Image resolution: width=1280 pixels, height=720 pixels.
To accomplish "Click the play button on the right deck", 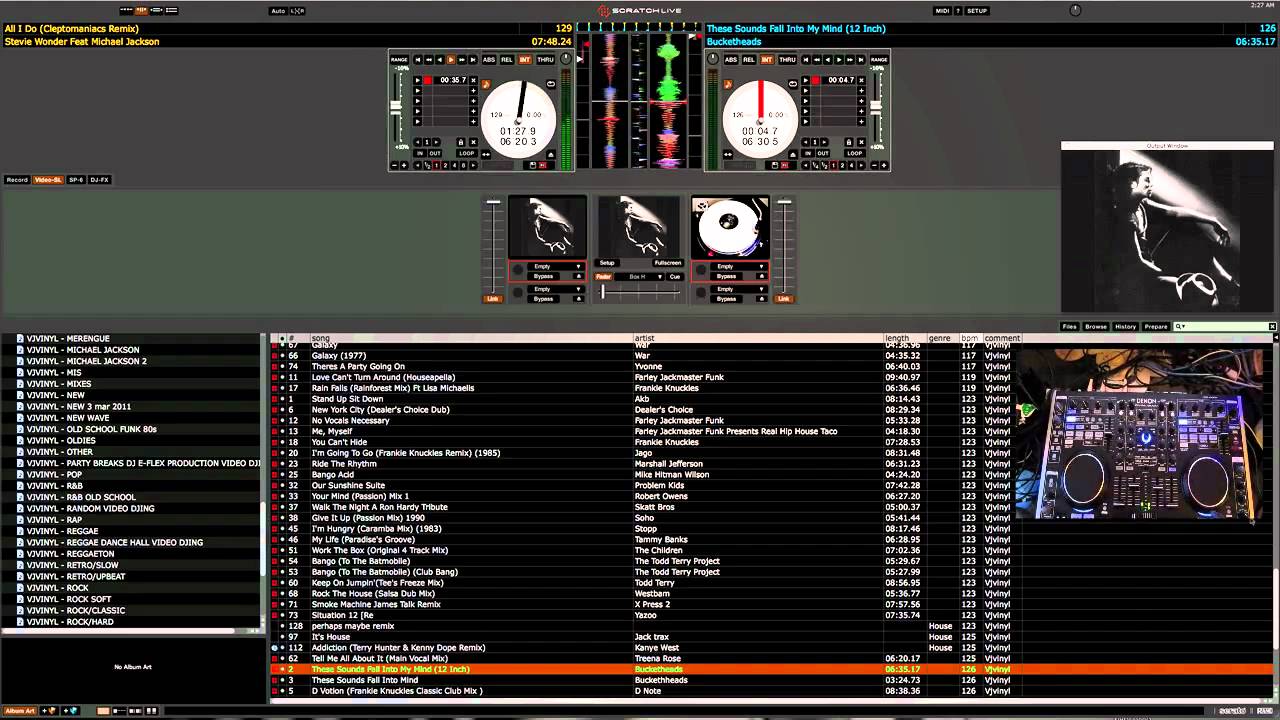I will click(839, 60).
